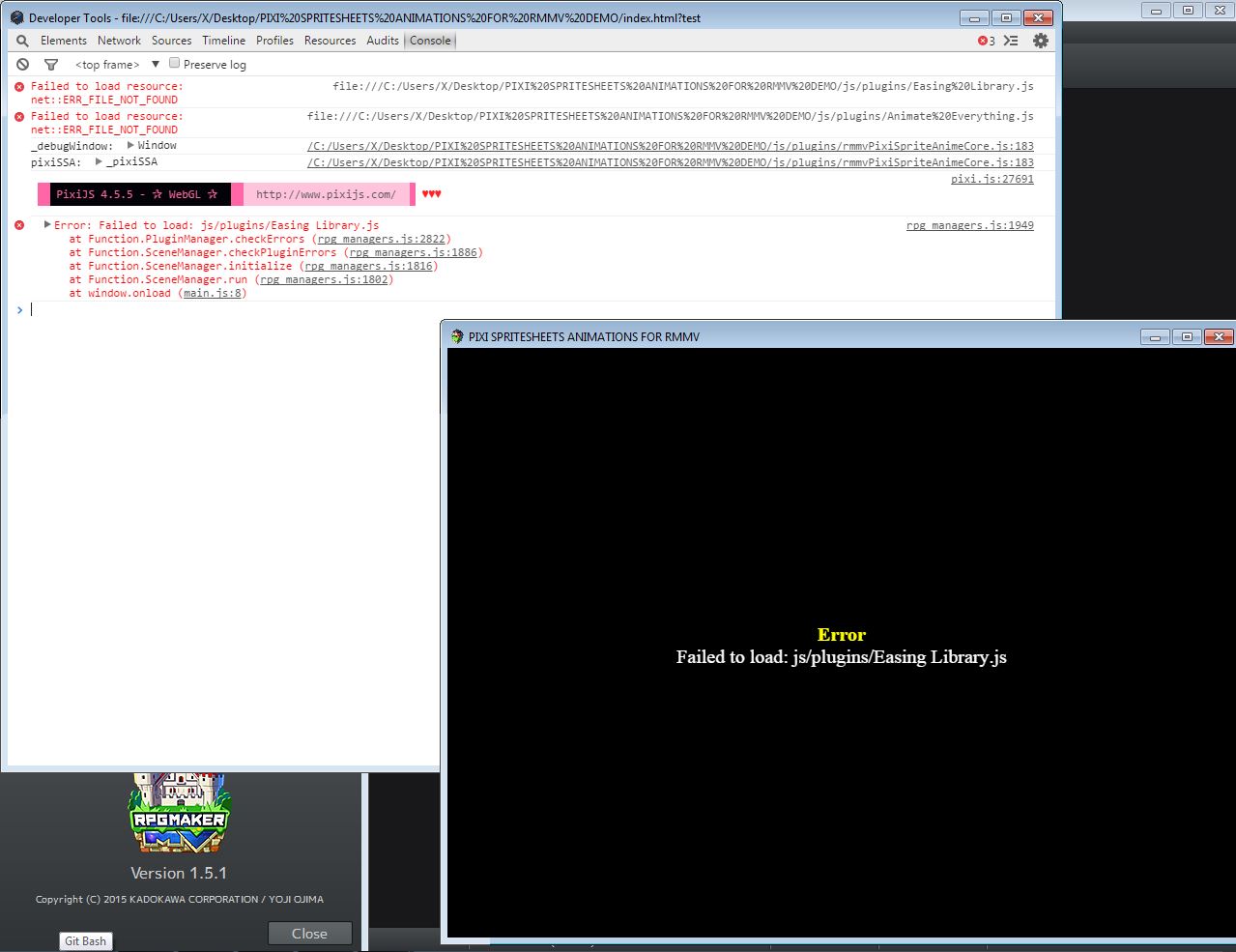Click 'Failed to load: js/plugins/Easing Library.js' game message
The width and height of the screenshot is (1236, 952).
pos(841,657)
